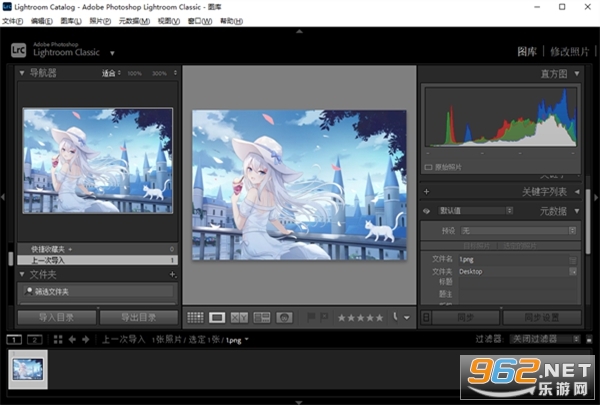Image resolution: width=600 pixels, height=405 pixels.
Task: Switch to Loupe view
Action: click(x=217, y=317)
